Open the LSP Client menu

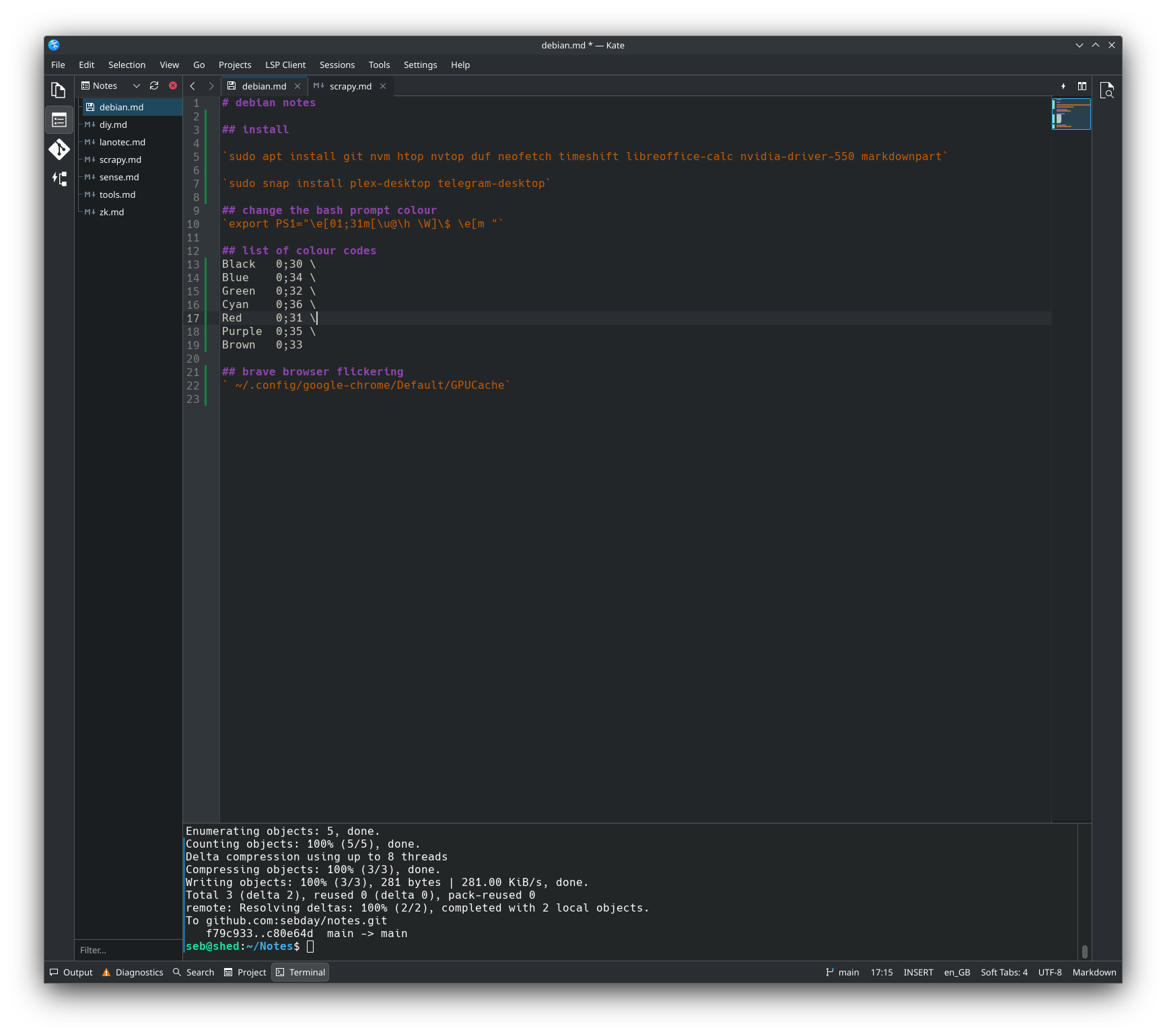click(285, 65)
